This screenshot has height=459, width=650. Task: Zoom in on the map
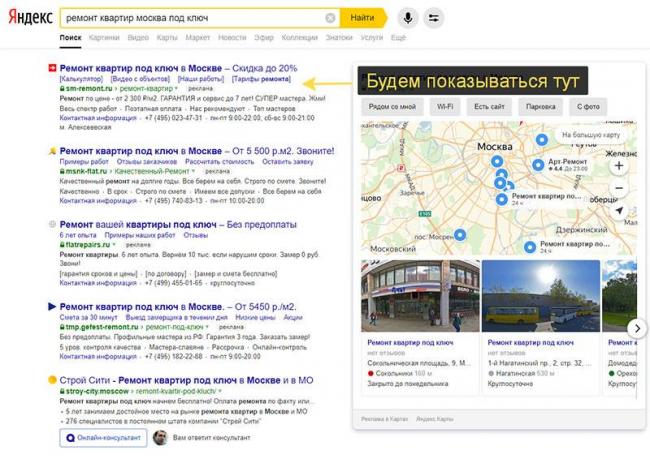[619, 165]
